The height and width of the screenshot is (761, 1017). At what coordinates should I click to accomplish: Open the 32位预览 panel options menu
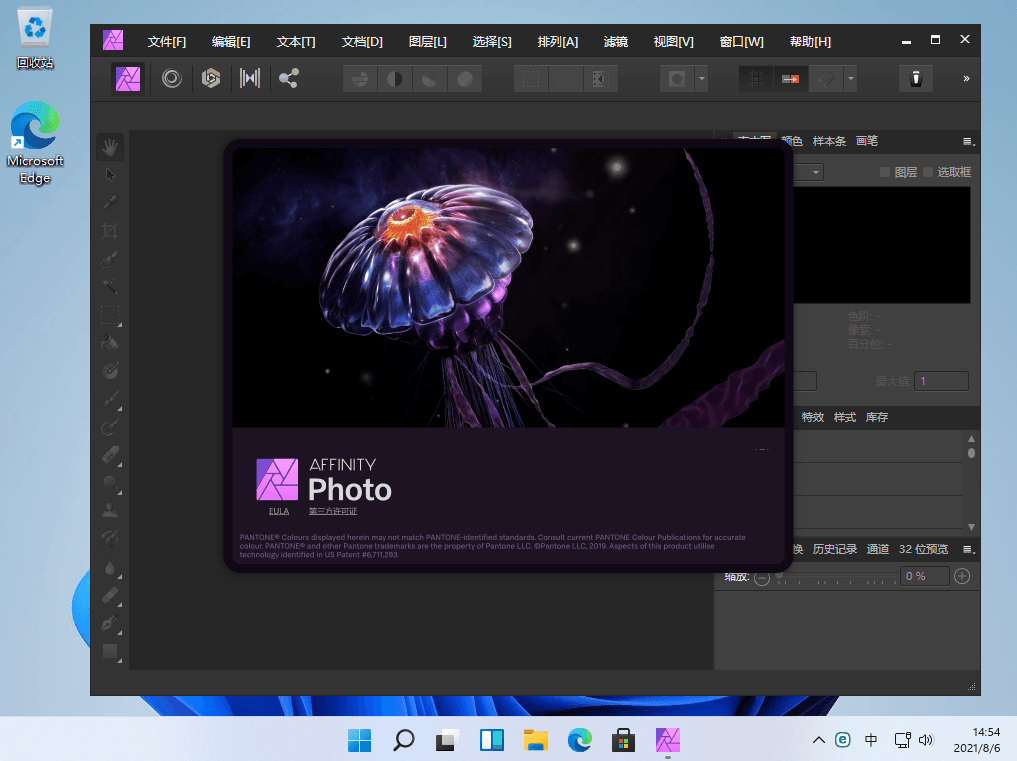pyautogui.click(x=968, y=550)
